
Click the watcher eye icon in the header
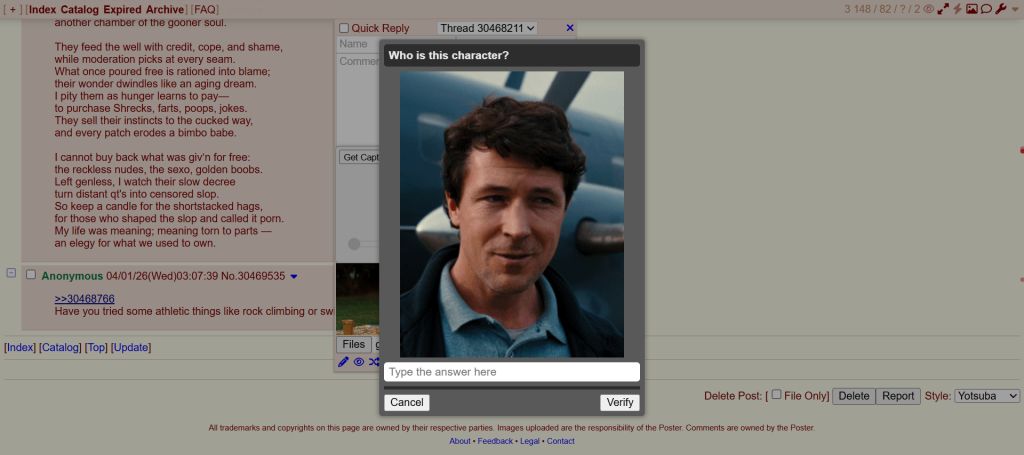click(x=929, y=9)
